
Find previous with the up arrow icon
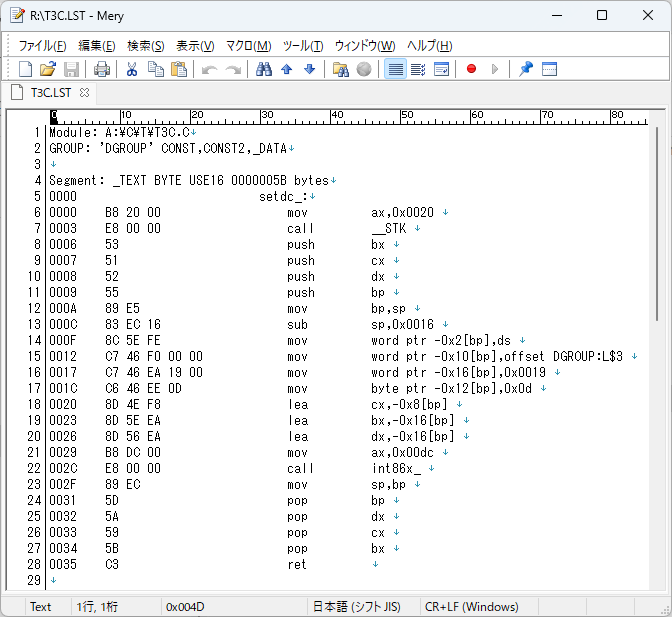click(287, 69)
